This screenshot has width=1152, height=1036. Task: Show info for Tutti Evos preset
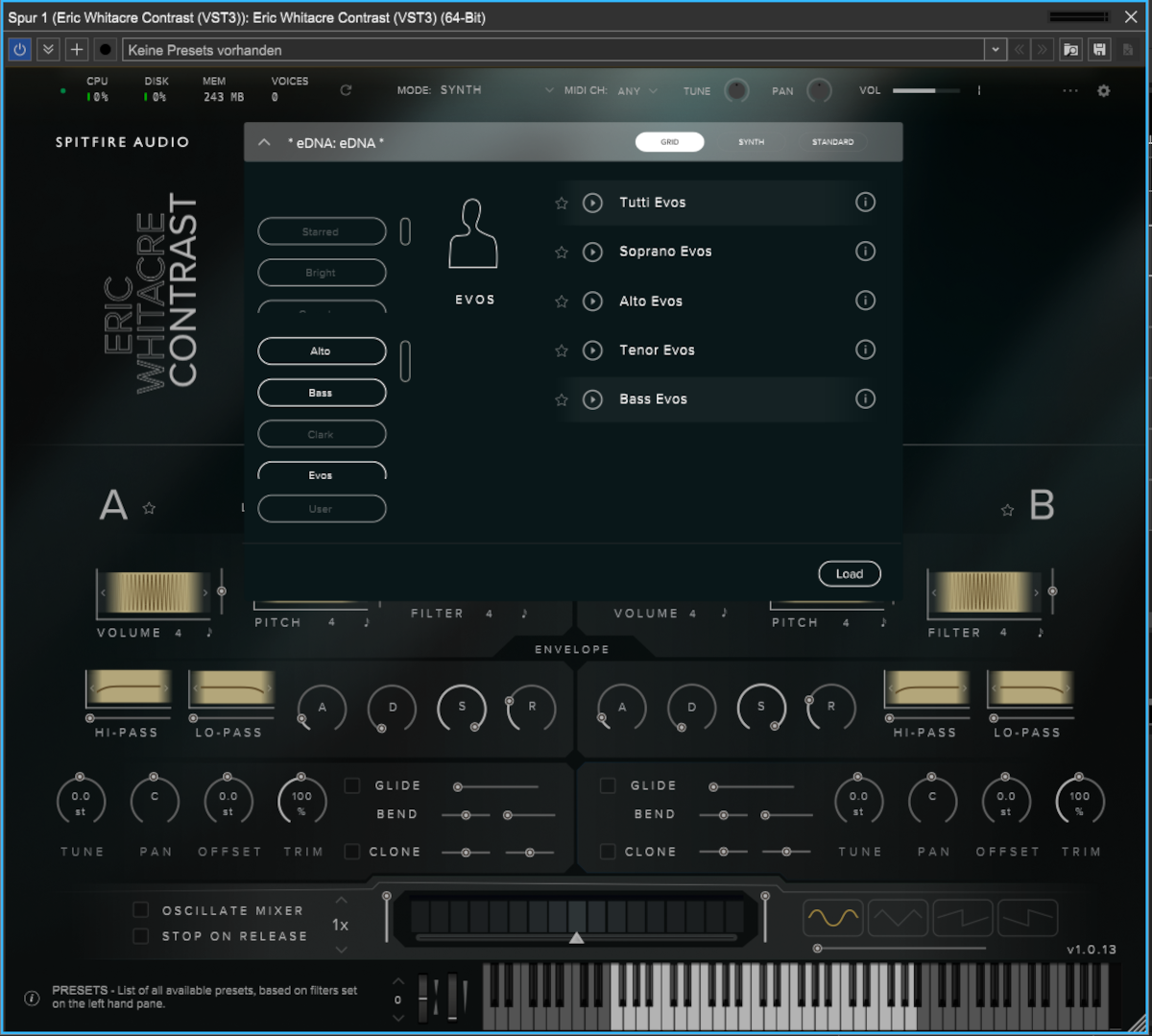(865, 203)
